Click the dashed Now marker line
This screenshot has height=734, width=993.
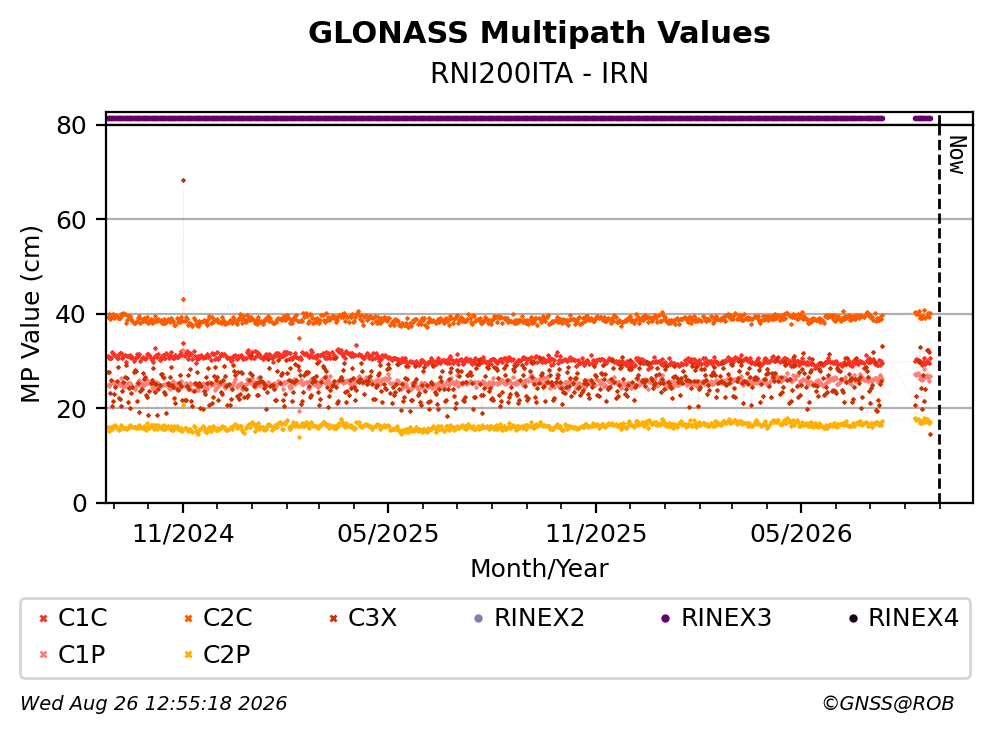click(x=939, y=310)
